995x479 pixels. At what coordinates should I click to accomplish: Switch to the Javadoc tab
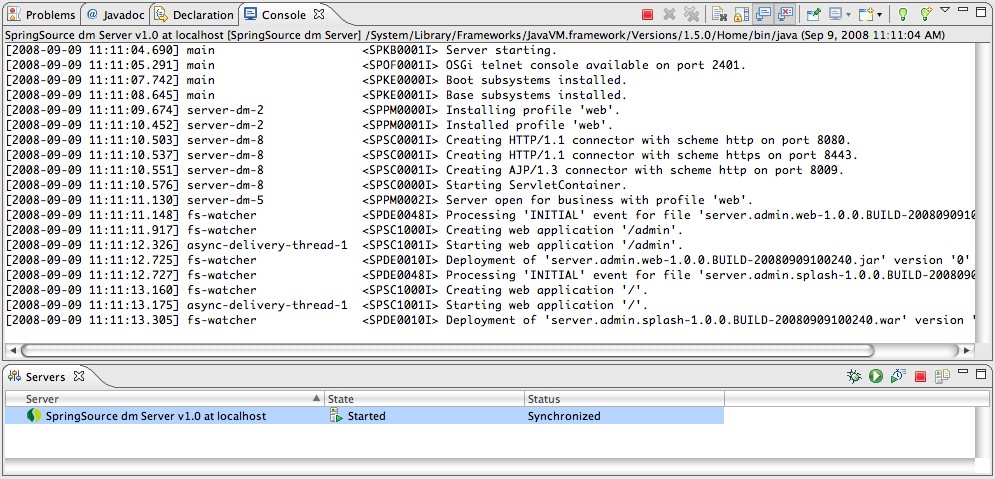tap(114, 15)
